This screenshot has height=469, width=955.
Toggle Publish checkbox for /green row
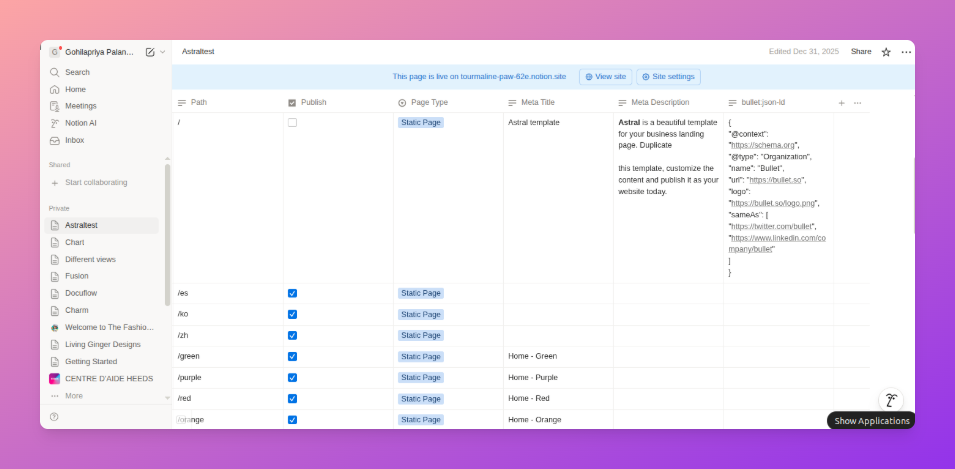tap(292, 356)
